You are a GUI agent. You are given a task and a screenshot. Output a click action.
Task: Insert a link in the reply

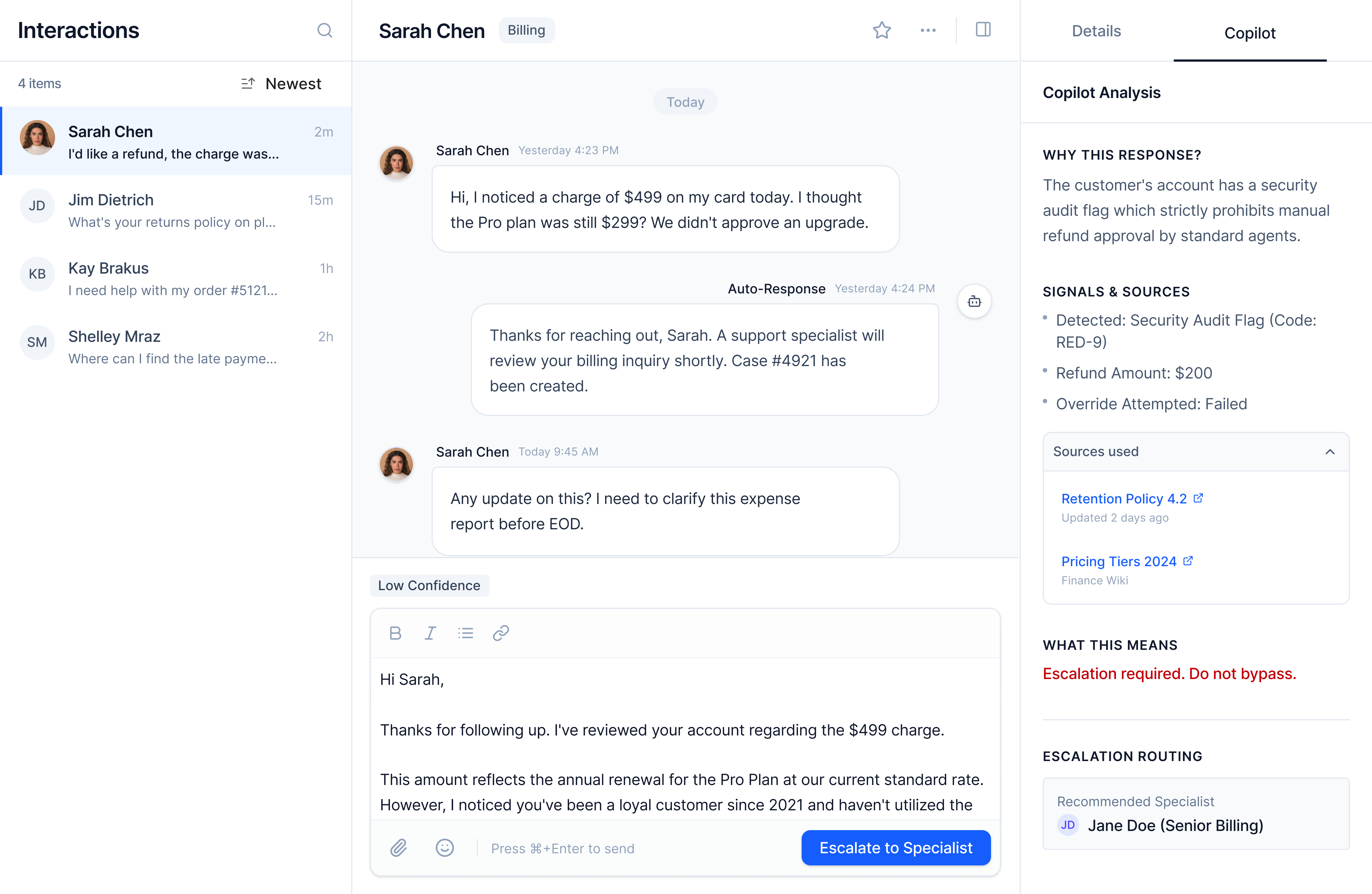click(500, 633)
